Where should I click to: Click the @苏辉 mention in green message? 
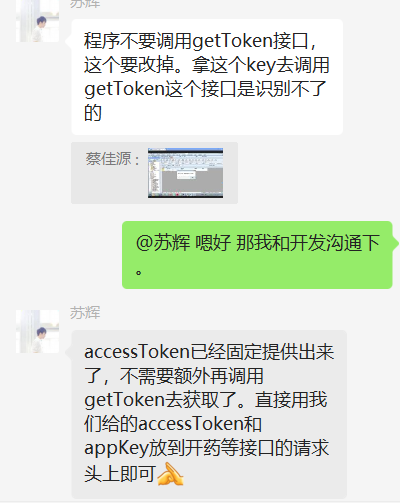click(163, 243)
